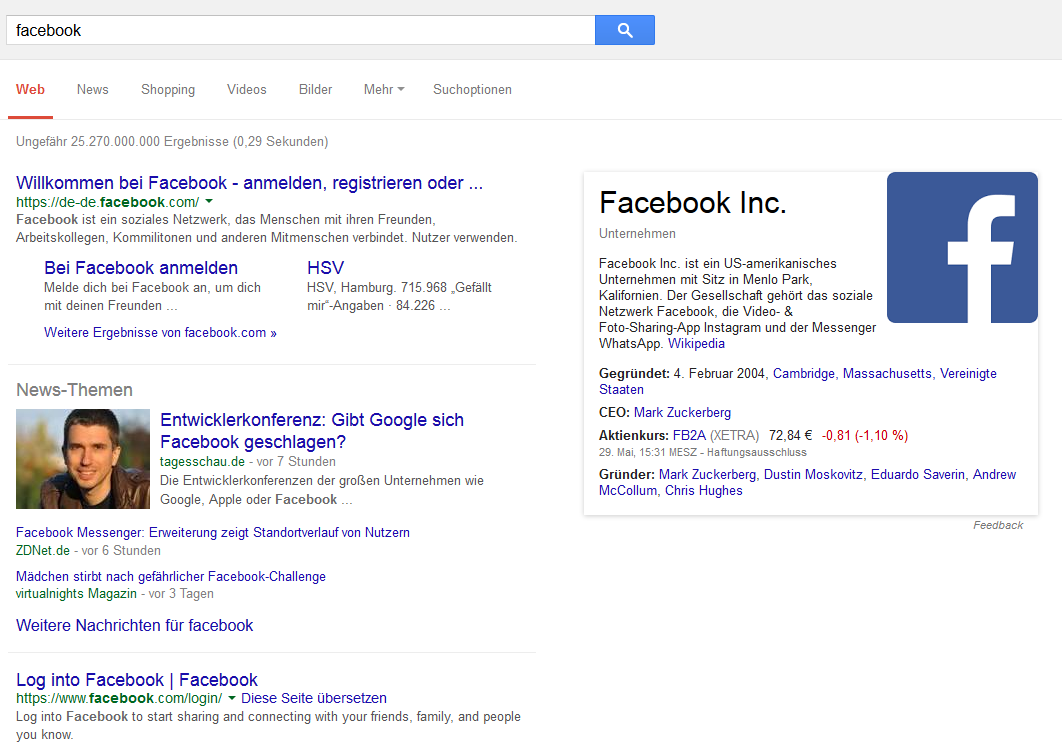Open the Mehr dropdown menu

(x=383, y=89)
